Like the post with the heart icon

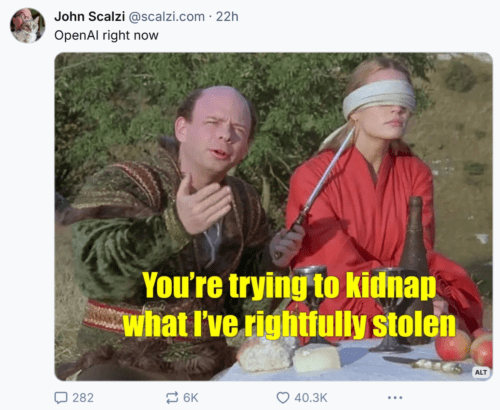283,398
